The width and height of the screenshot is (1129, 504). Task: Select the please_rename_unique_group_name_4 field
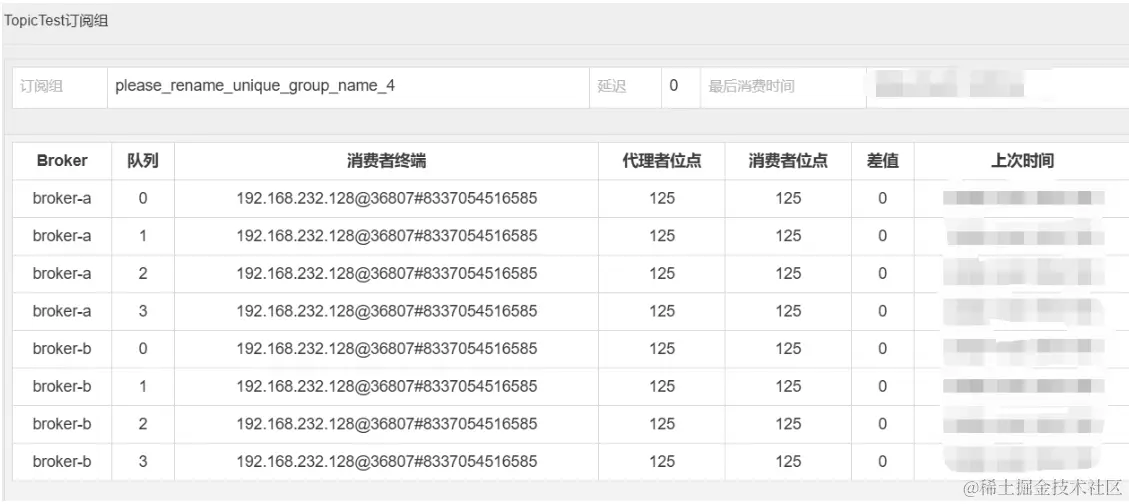click(x=348, y=87)
